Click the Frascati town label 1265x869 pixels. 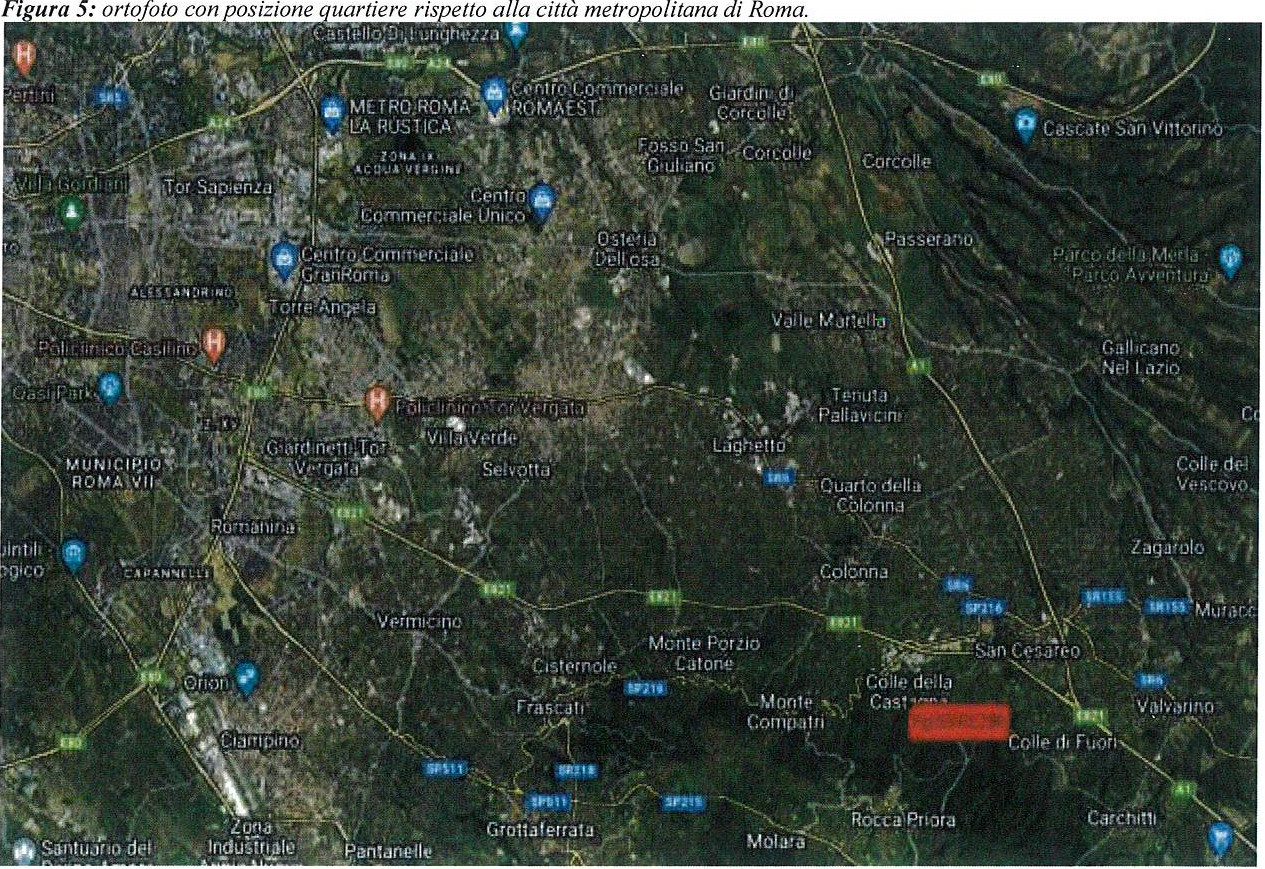550,707
